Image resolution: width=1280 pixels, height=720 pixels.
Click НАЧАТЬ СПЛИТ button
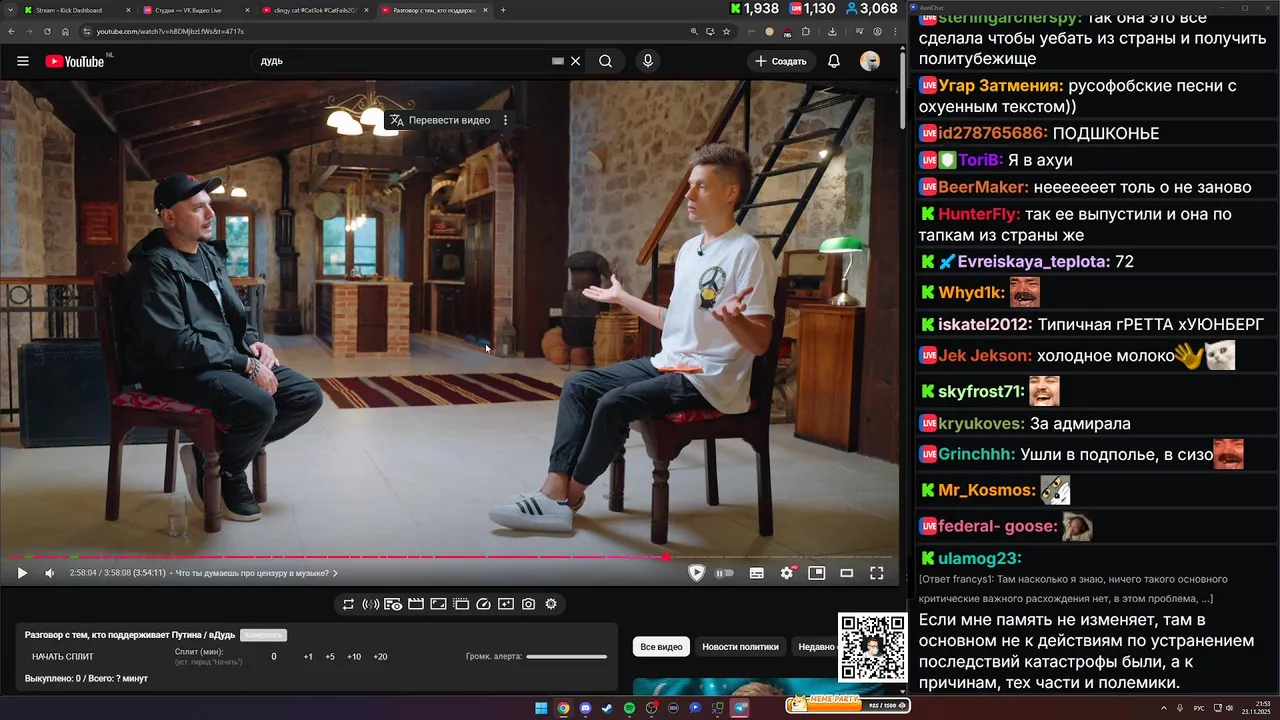(62, 657)
